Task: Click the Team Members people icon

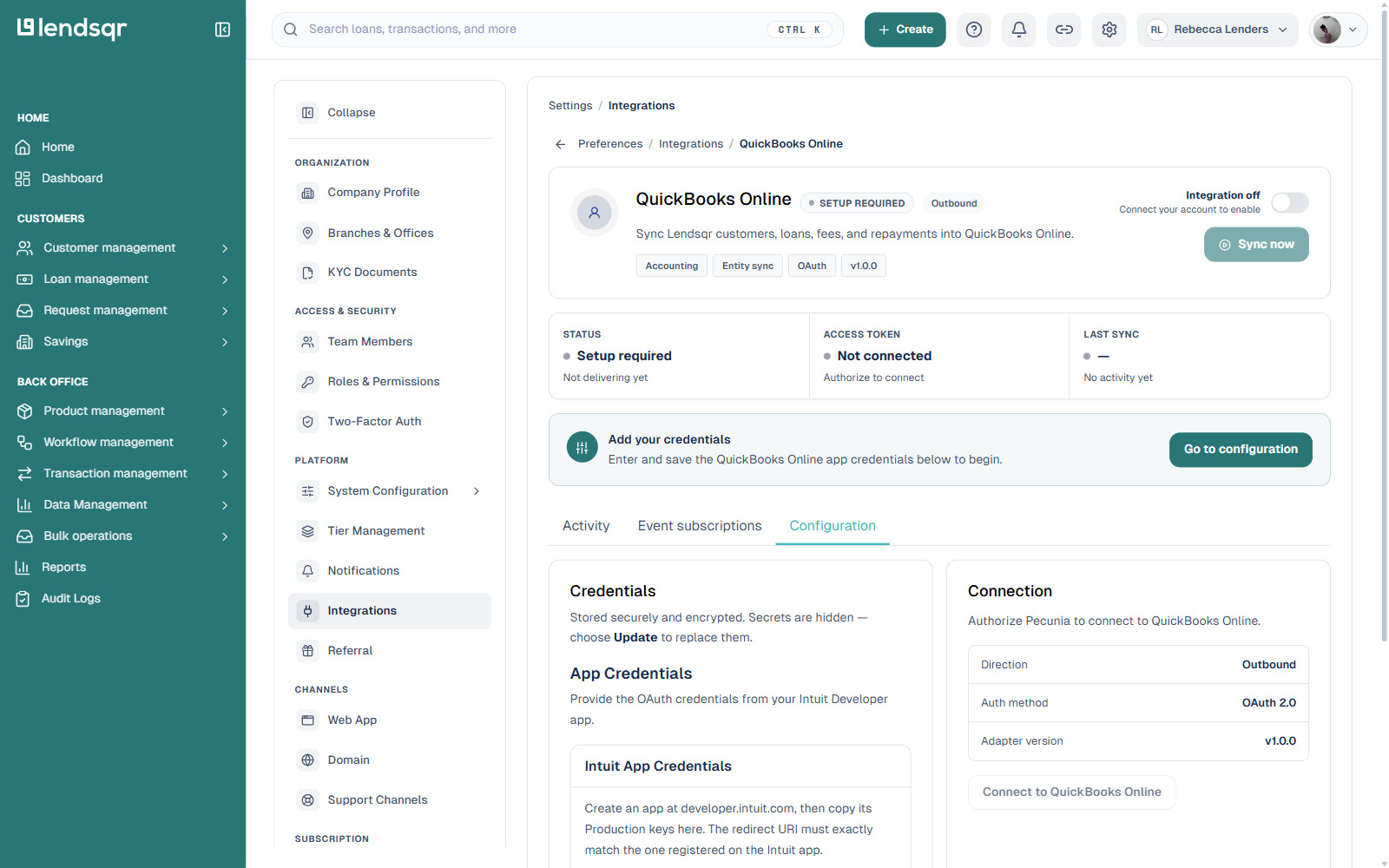Action: [x=308, y=342]
